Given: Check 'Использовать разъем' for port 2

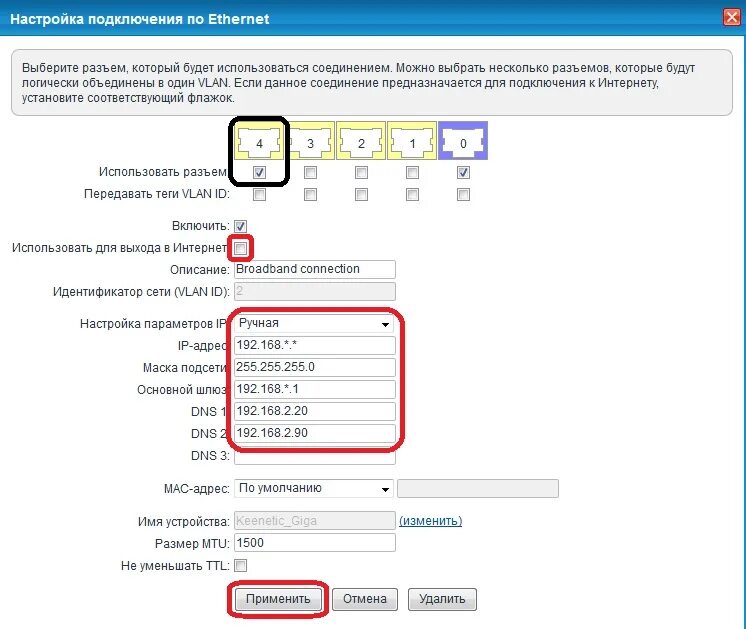Looking at the screenshot, I should pyautogui.click(x=361, y=172).
